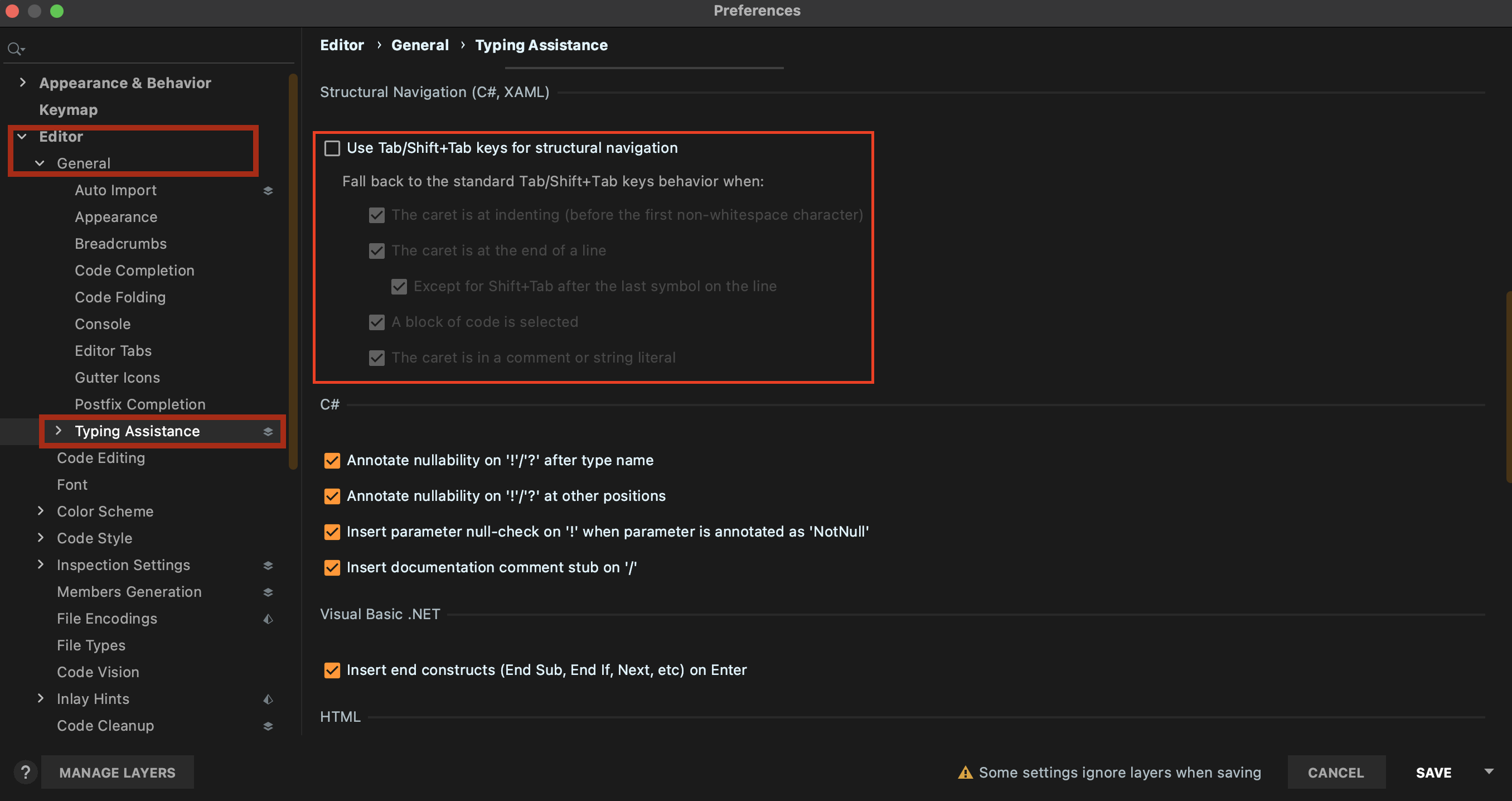Uncheck Annotate nullability at other positions
The width and height of the screenshot is (1512, 801).
pyautogui.click(x=332, y=496)
